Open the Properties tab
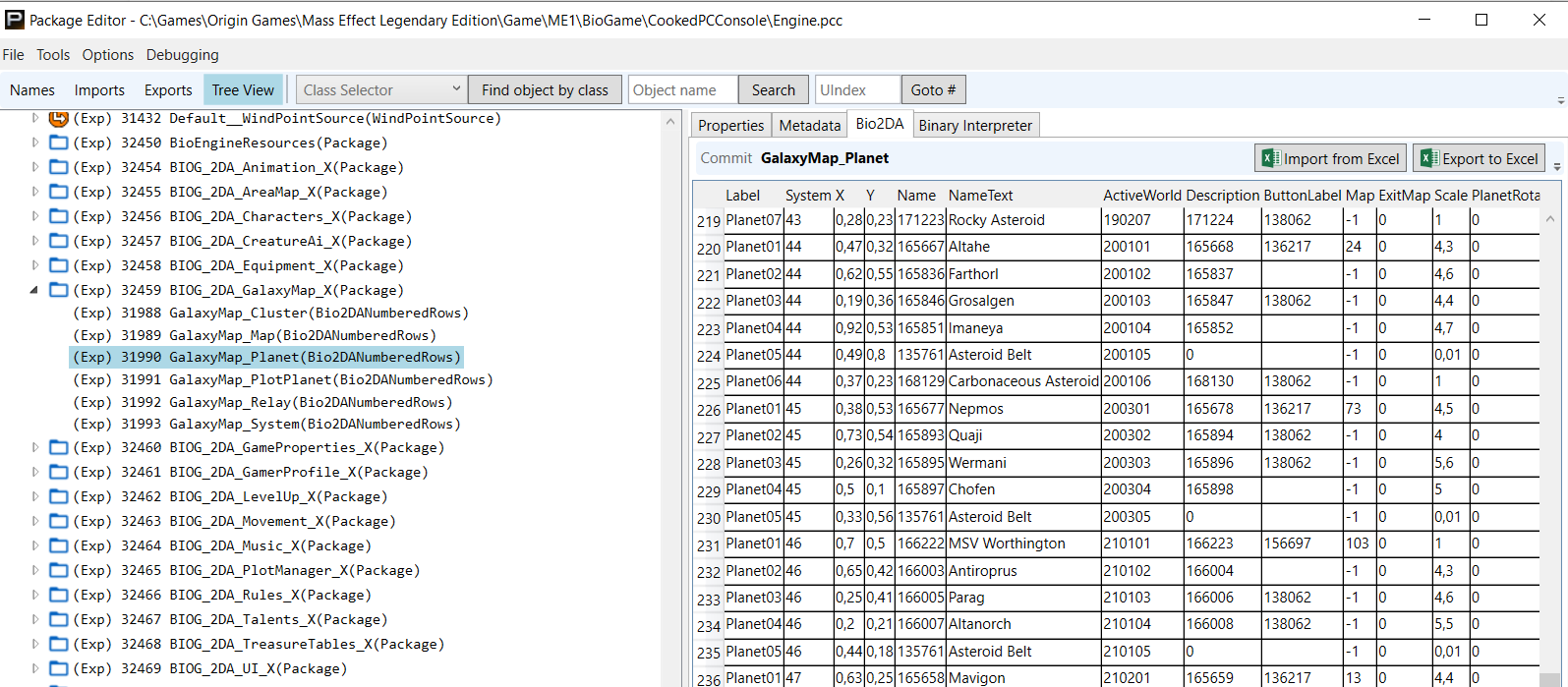 730,125
